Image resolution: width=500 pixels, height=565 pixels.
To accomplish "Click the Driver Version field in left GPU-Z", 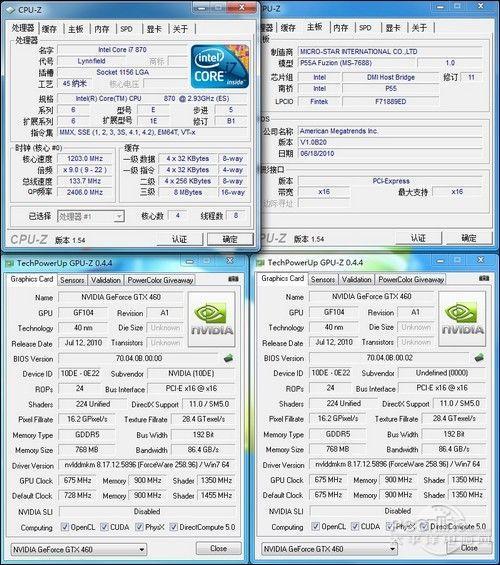I will [147, 465].
